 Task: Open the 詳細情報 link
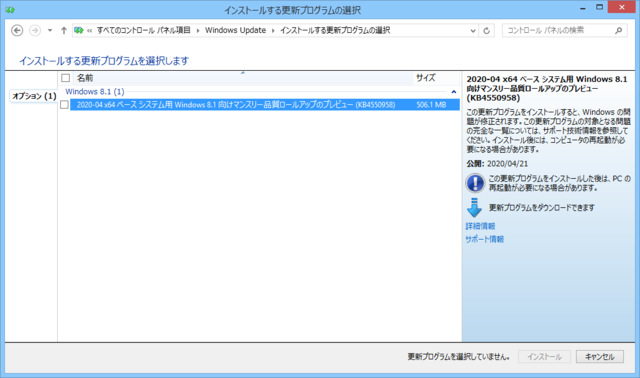pos(480,226)
